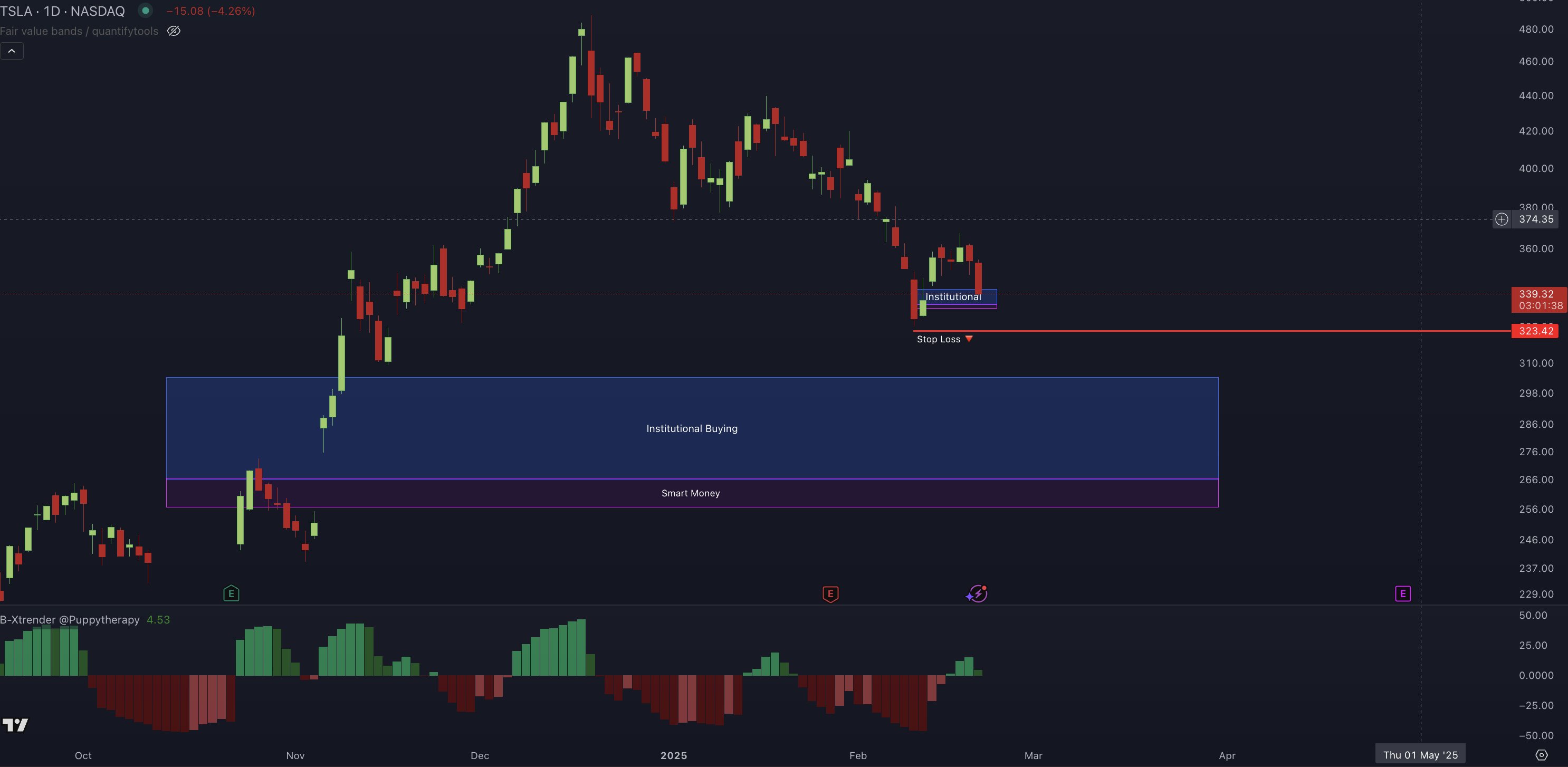Toggle Fair value bands indicator visibility eye

174,31
